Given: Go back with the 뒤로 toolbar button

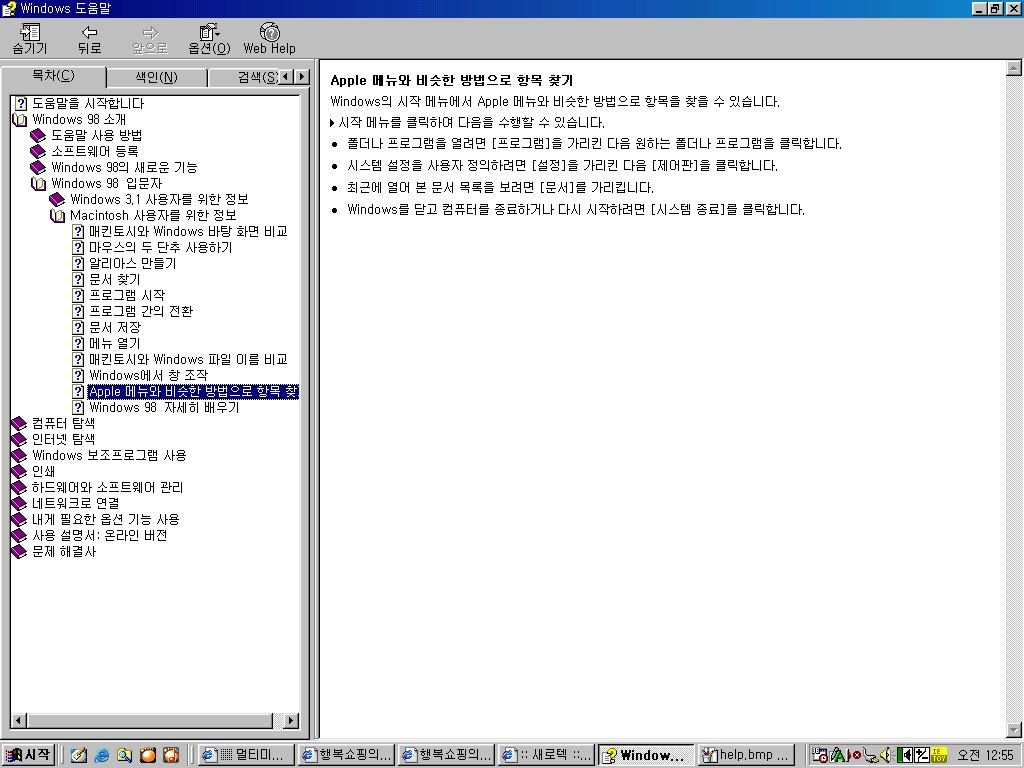Looking at the screenshot, I should pos(89,39).
